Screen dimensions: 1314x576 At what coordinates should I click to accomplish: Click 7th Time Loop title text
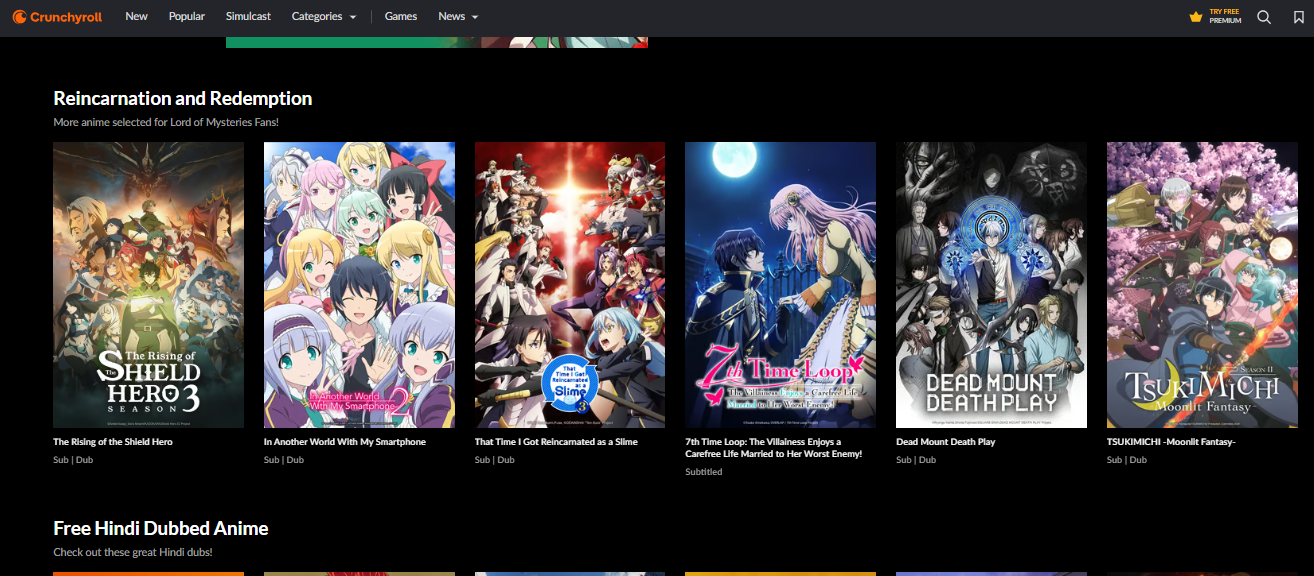(x=773, y=448)
